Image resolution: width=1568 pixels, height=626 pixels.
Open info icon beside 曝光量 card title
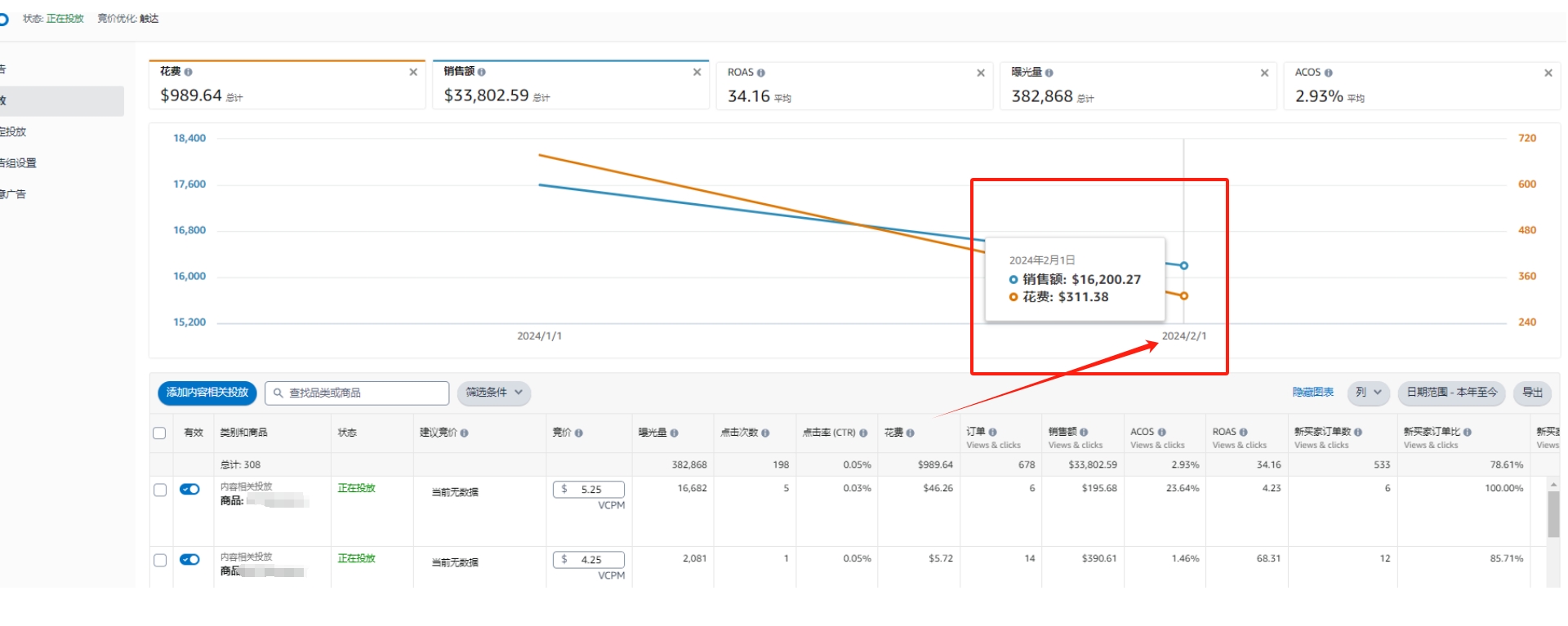pyautogui.click(x=1049, y=73)
